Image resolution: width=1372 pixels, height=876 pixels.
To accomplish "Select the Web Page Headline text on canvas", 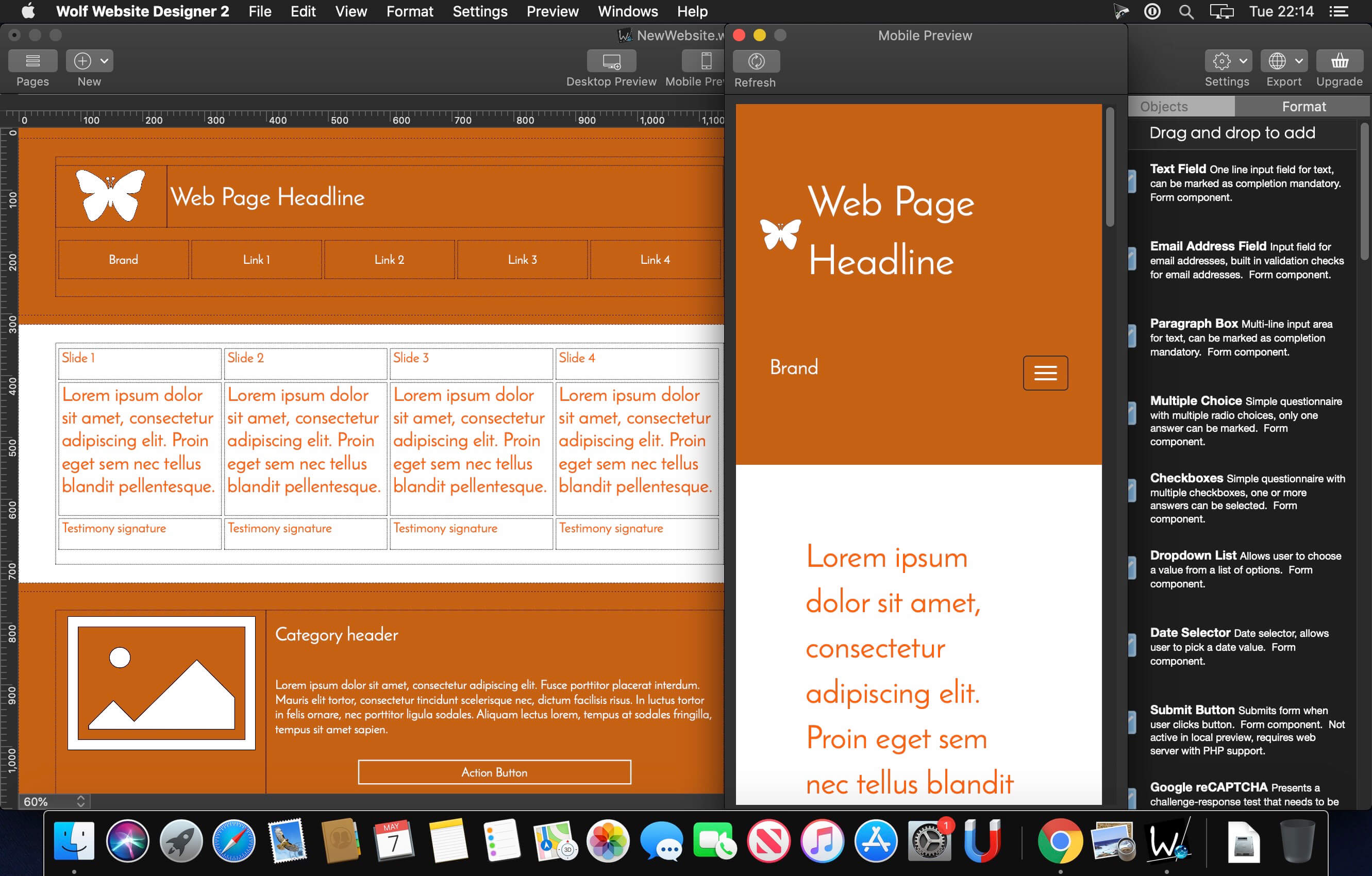I will pos(267,197).
